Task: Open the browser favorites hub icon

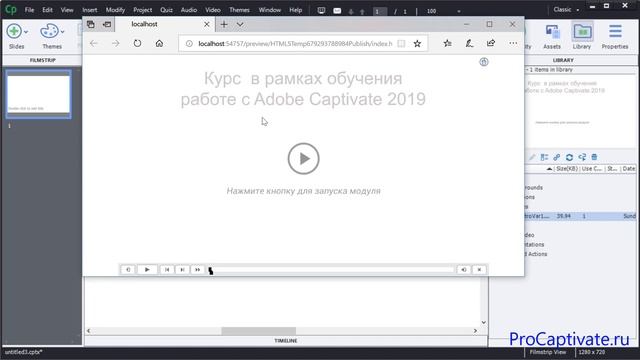Action: click(447, 43)
